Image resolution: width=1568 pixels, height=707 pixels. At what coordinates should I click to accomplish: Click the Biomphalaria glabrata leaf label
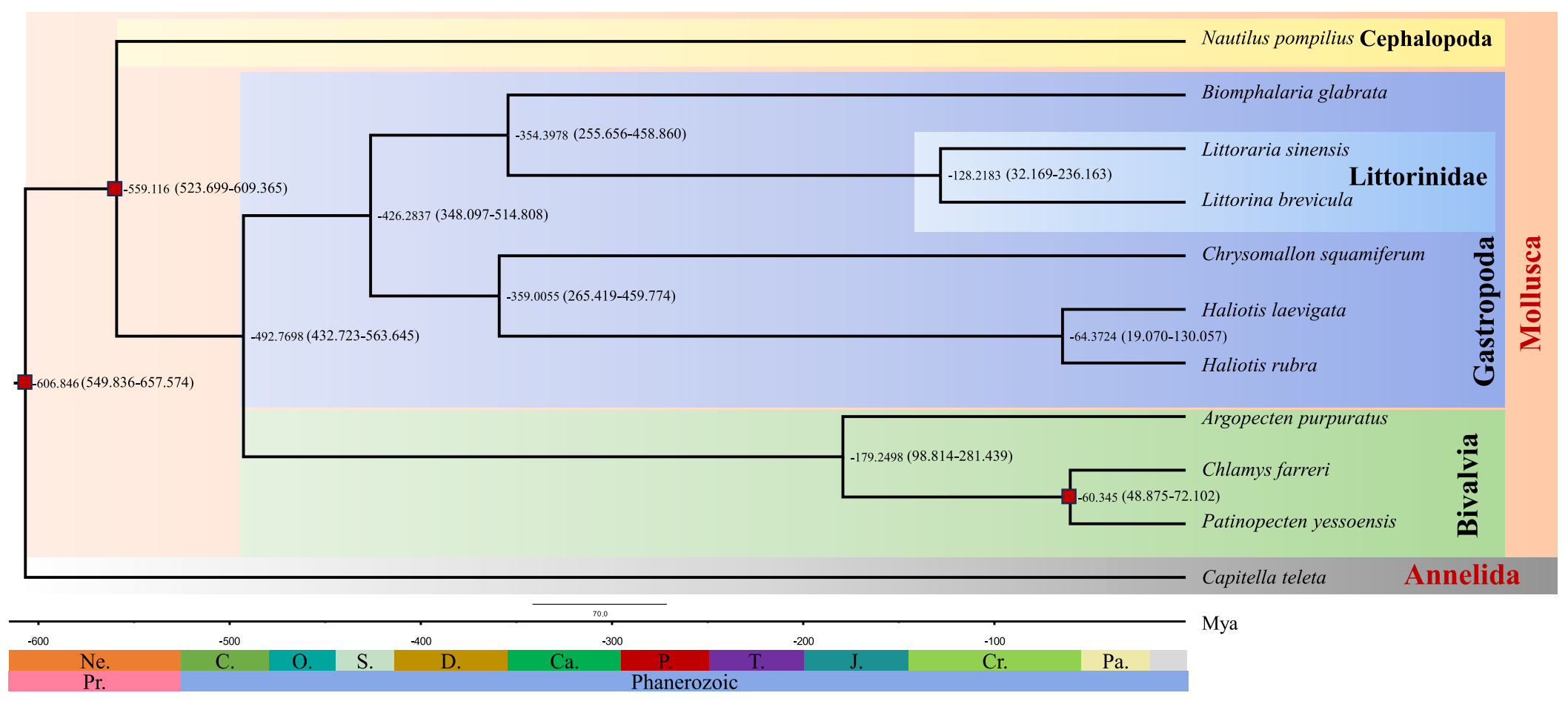(x=1294, y=93)
